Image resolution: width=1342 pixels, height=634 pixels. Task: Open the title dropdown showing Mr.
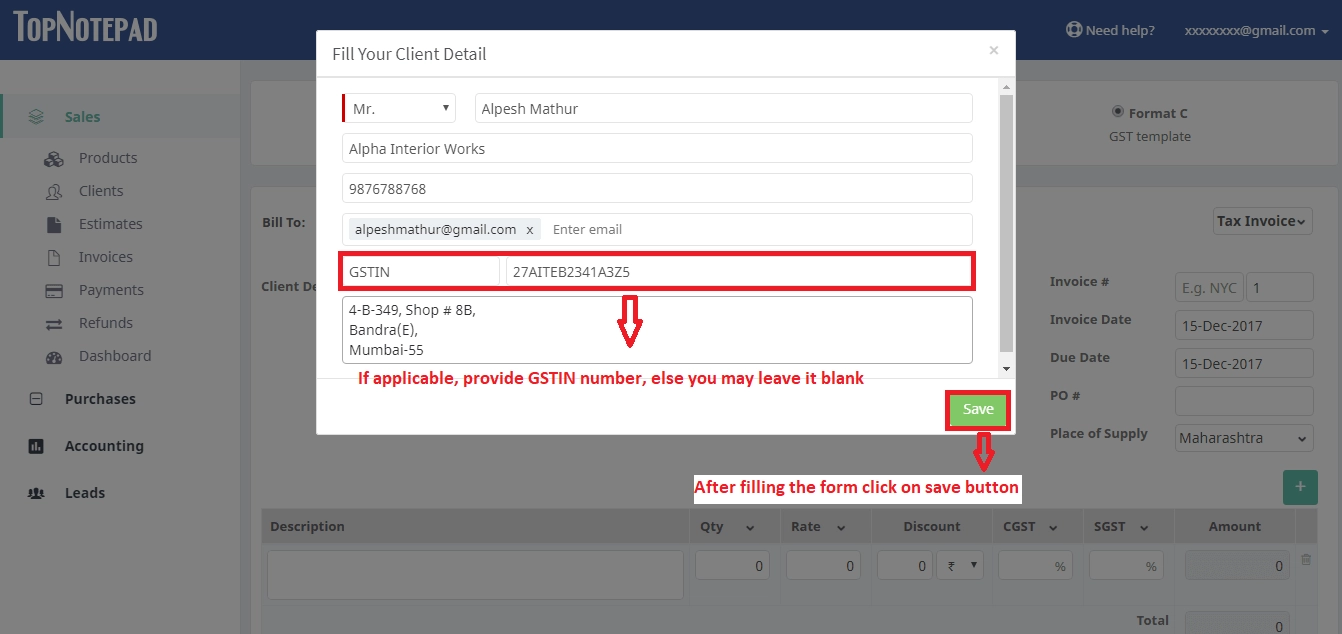tap(397, 107)
